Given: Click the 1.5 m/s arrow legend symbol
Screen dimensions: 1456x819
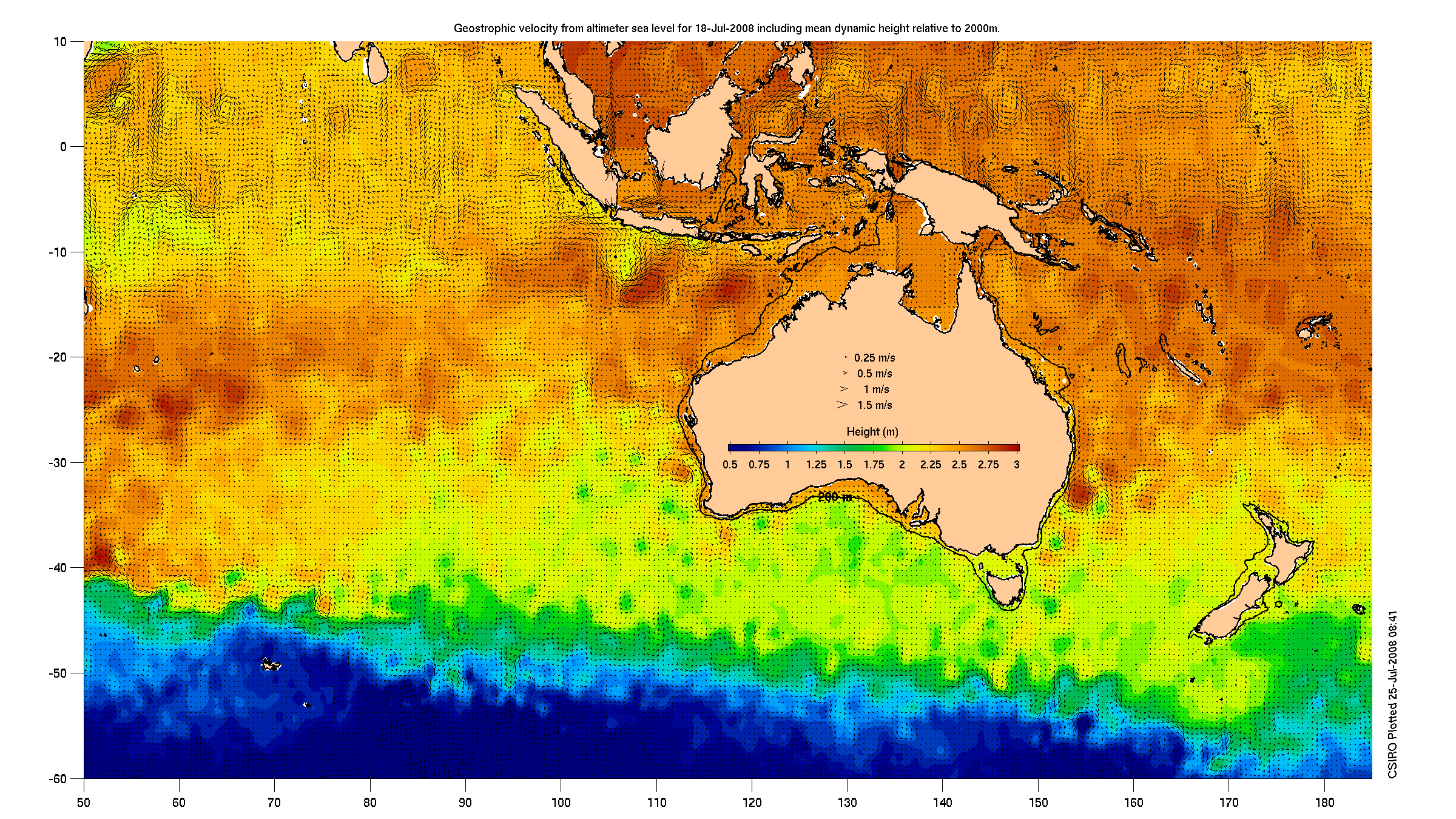Looking at the screenshot, I should [x=841, y=405].
